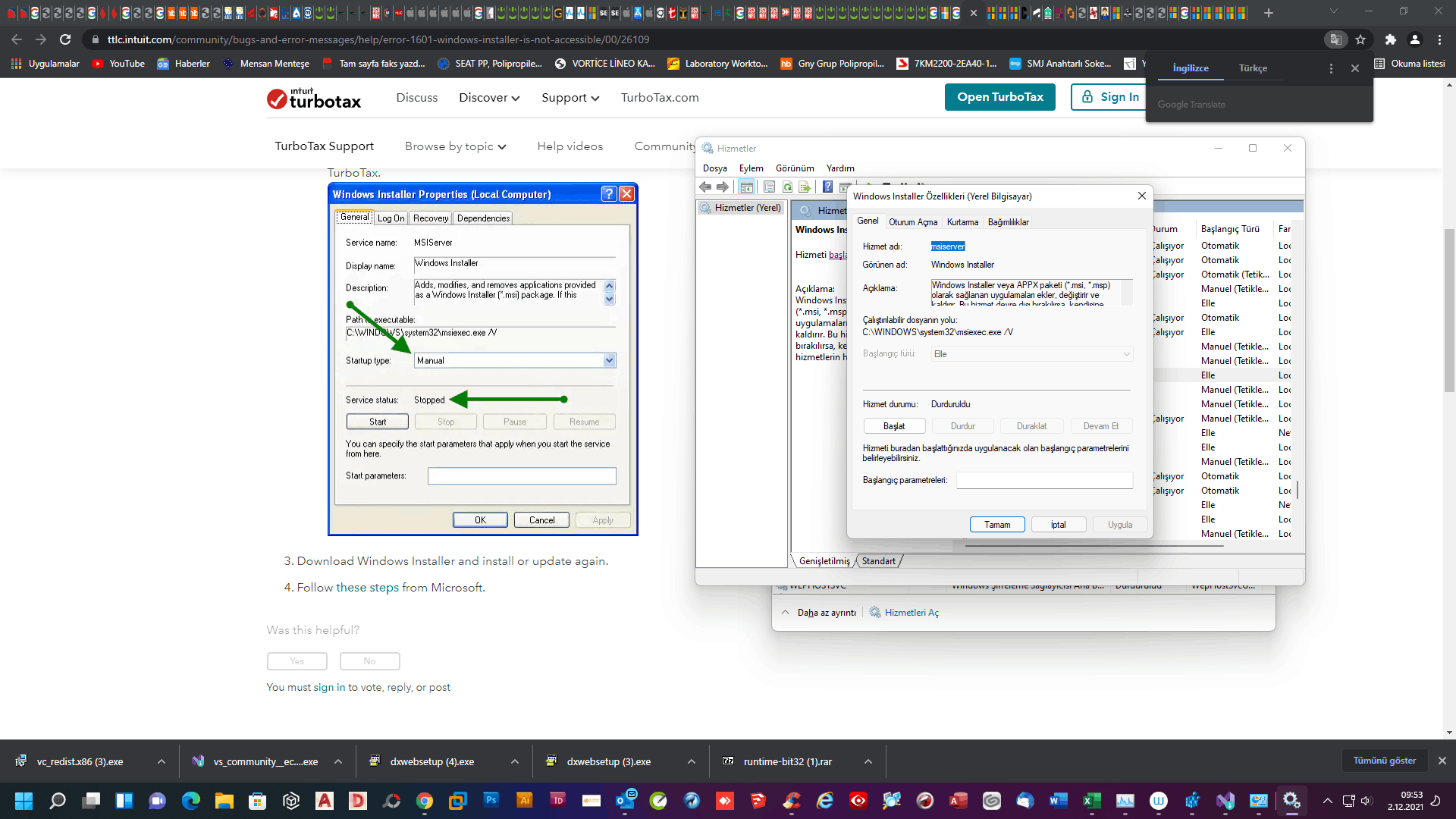This screenshot has height=819, width=1456.
Task: Click Tamam in the properties dialog
Action: coord(997,525)
